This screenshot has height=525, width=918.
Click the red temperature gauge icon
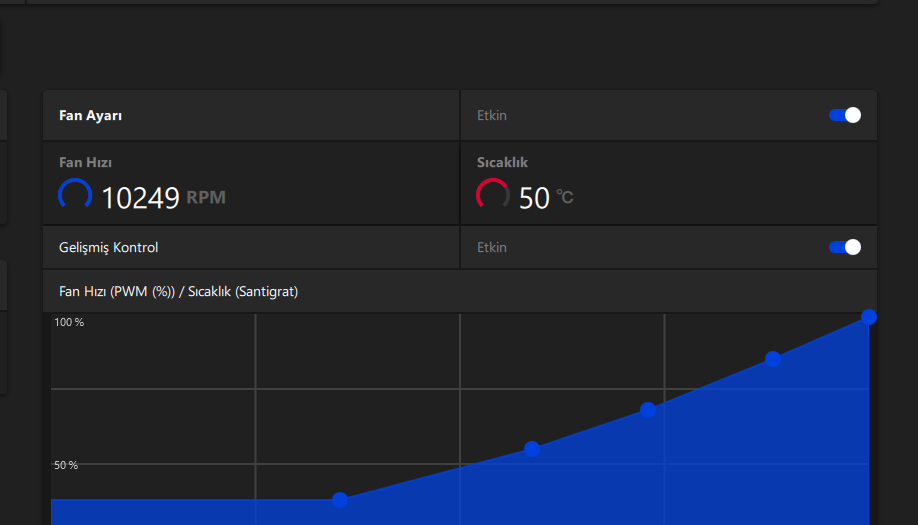click(492, 195)
